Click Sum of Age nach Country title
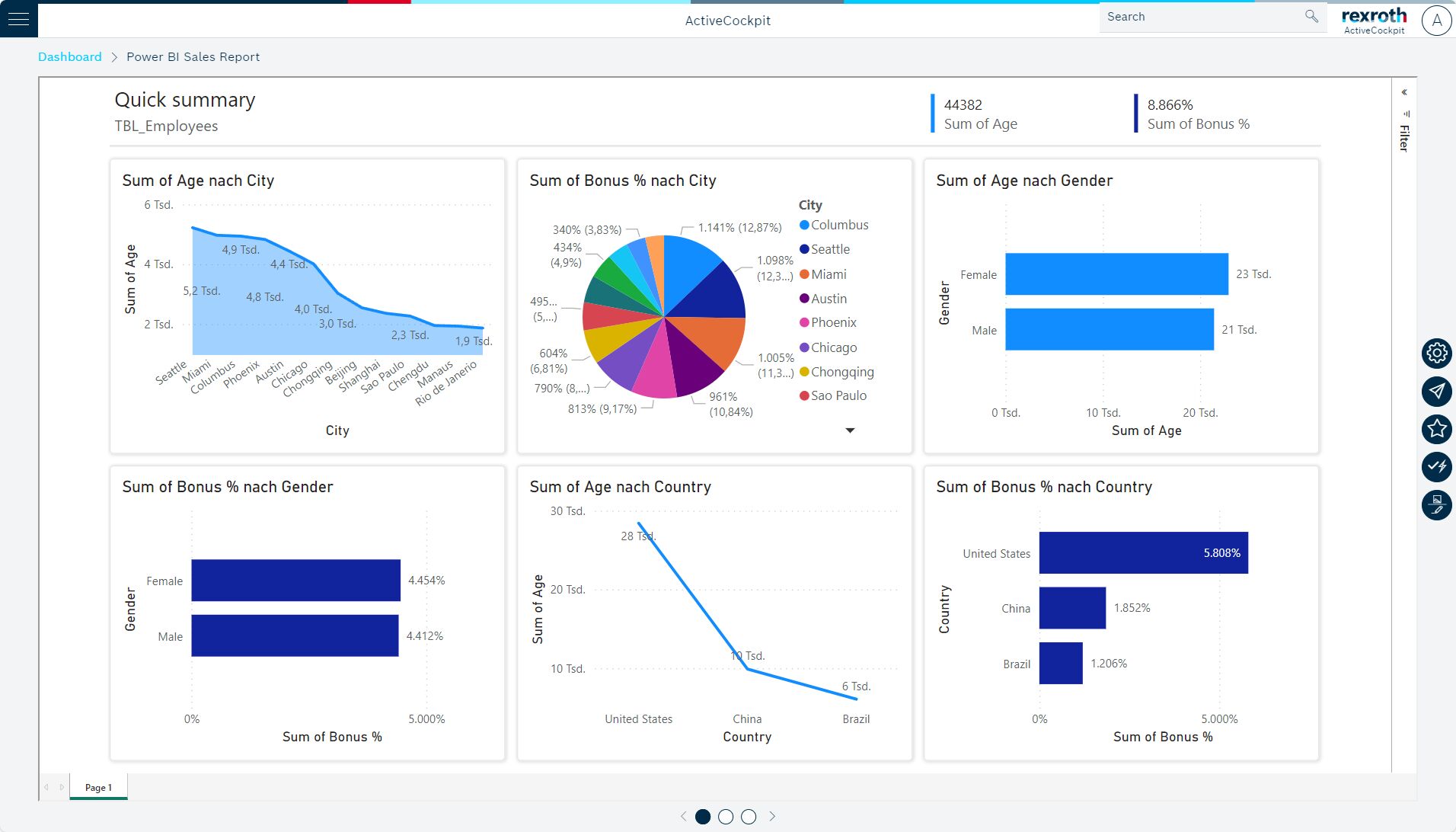This screenshot has height=832, width=1456. point(621,487)
